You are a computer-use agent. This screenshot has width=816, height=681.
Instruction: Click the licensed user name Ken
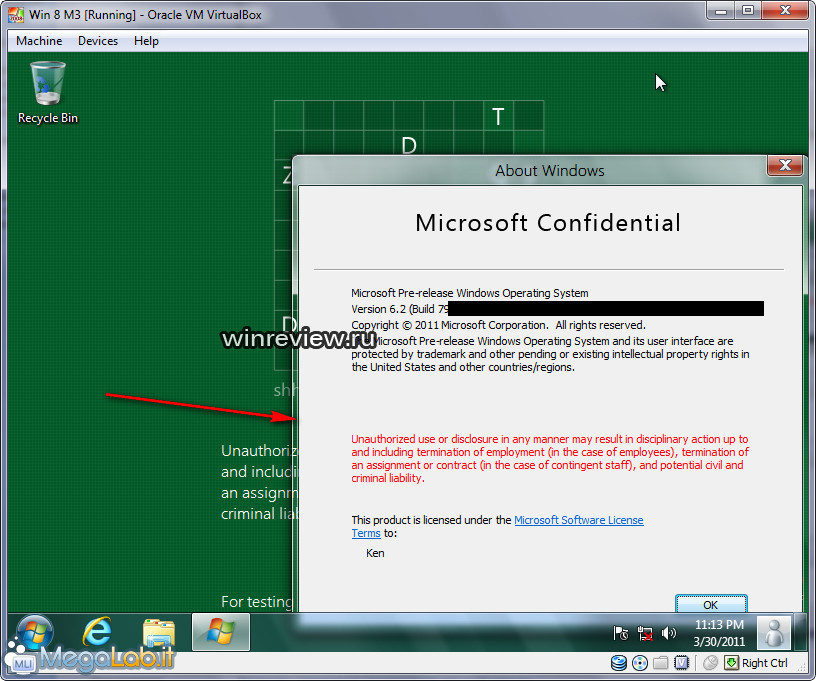pos(375,553)
